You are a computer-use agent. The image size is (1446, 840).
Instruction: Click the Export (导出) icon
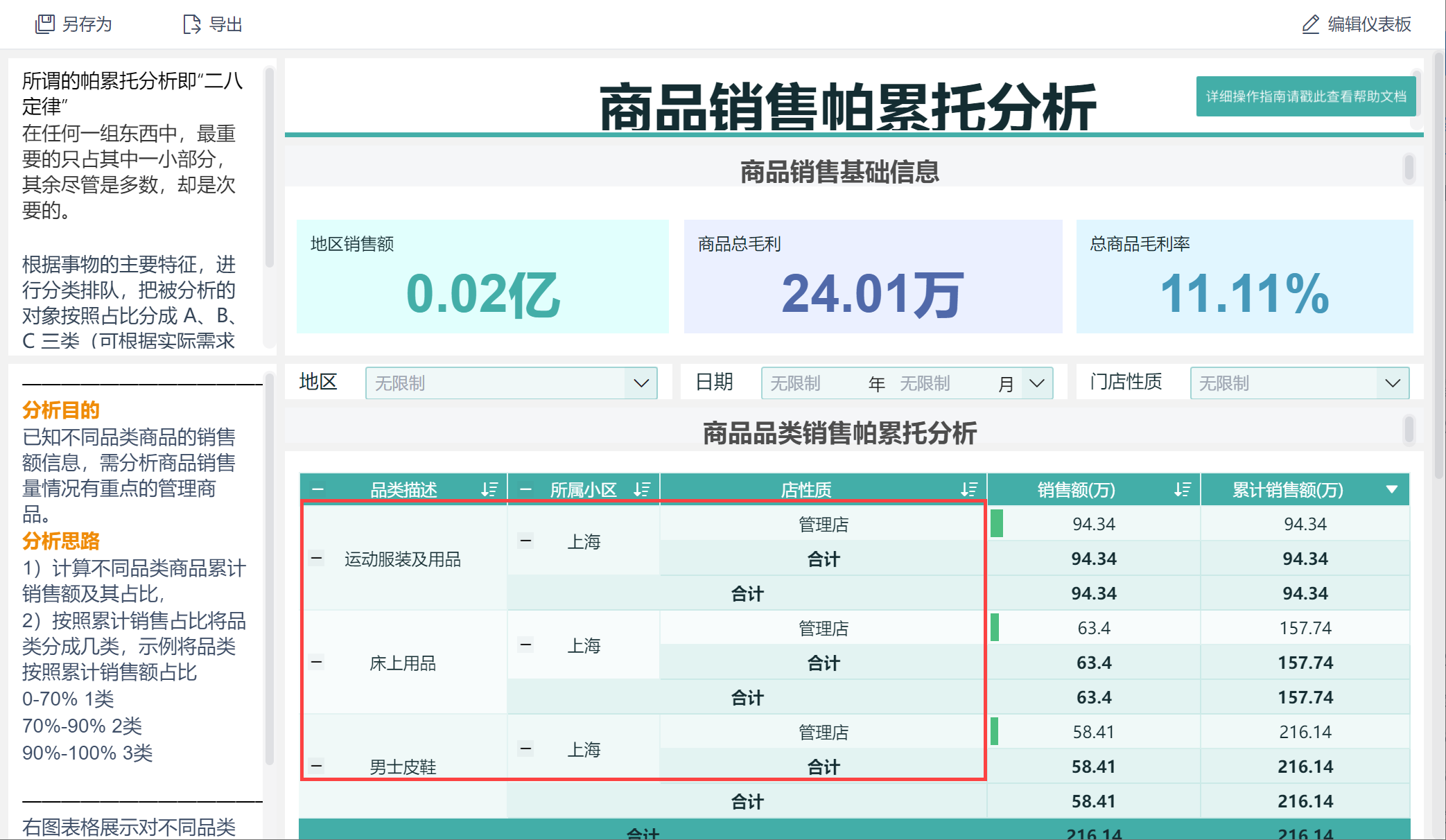(191, 24)
